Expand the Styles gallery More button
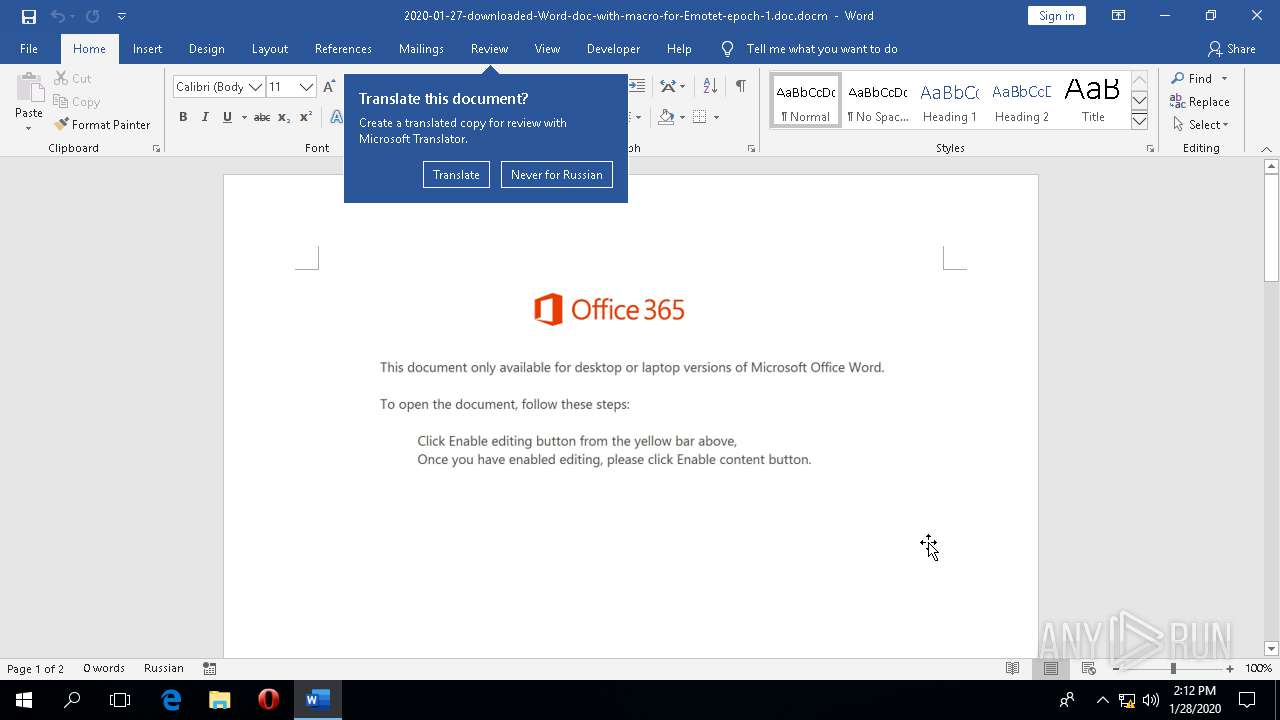 (1139, 120)
